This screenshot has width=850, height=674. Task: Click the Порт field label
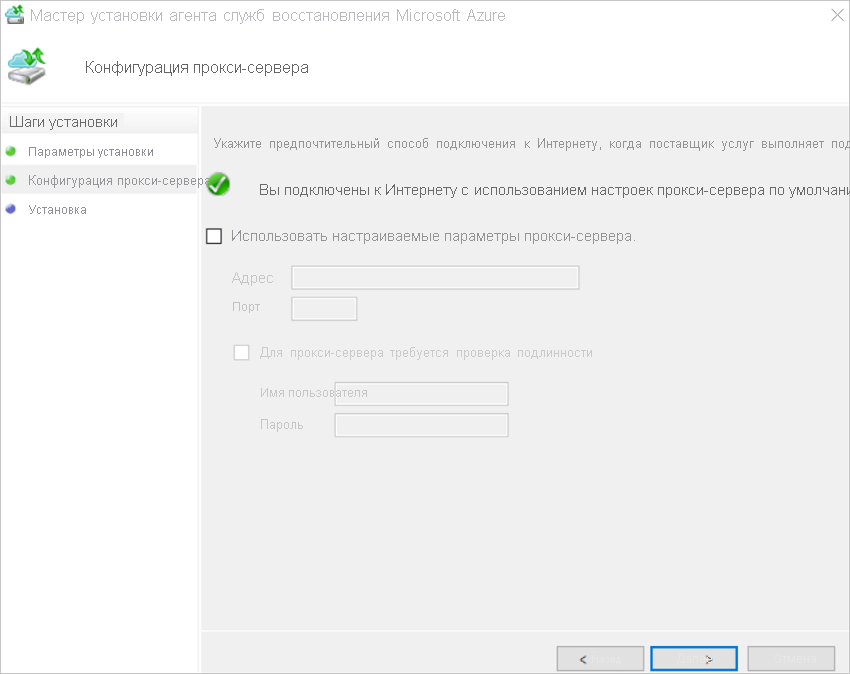[246, 307]
